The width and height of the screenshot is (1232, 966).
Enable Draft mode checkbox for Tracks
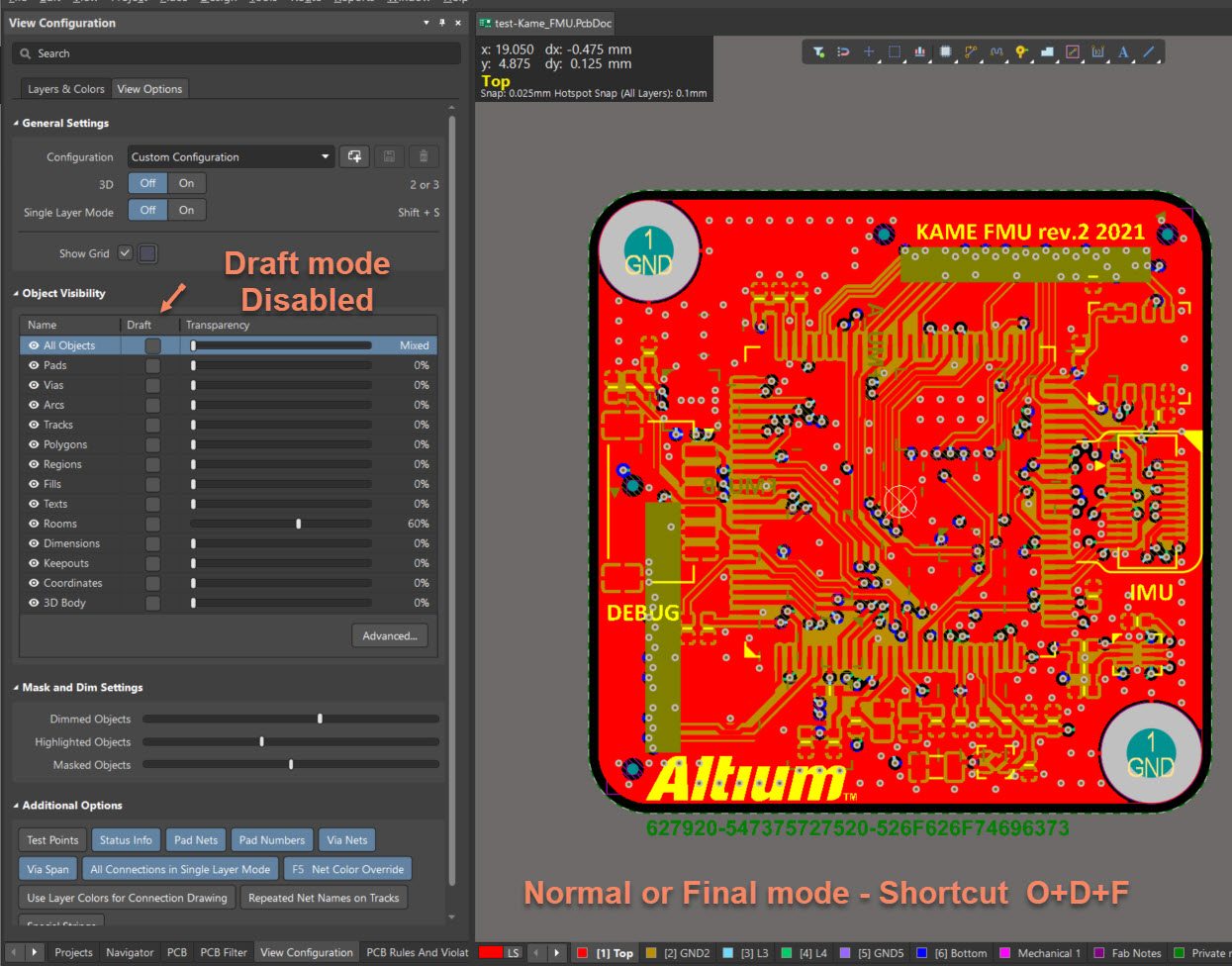[152, 425]
